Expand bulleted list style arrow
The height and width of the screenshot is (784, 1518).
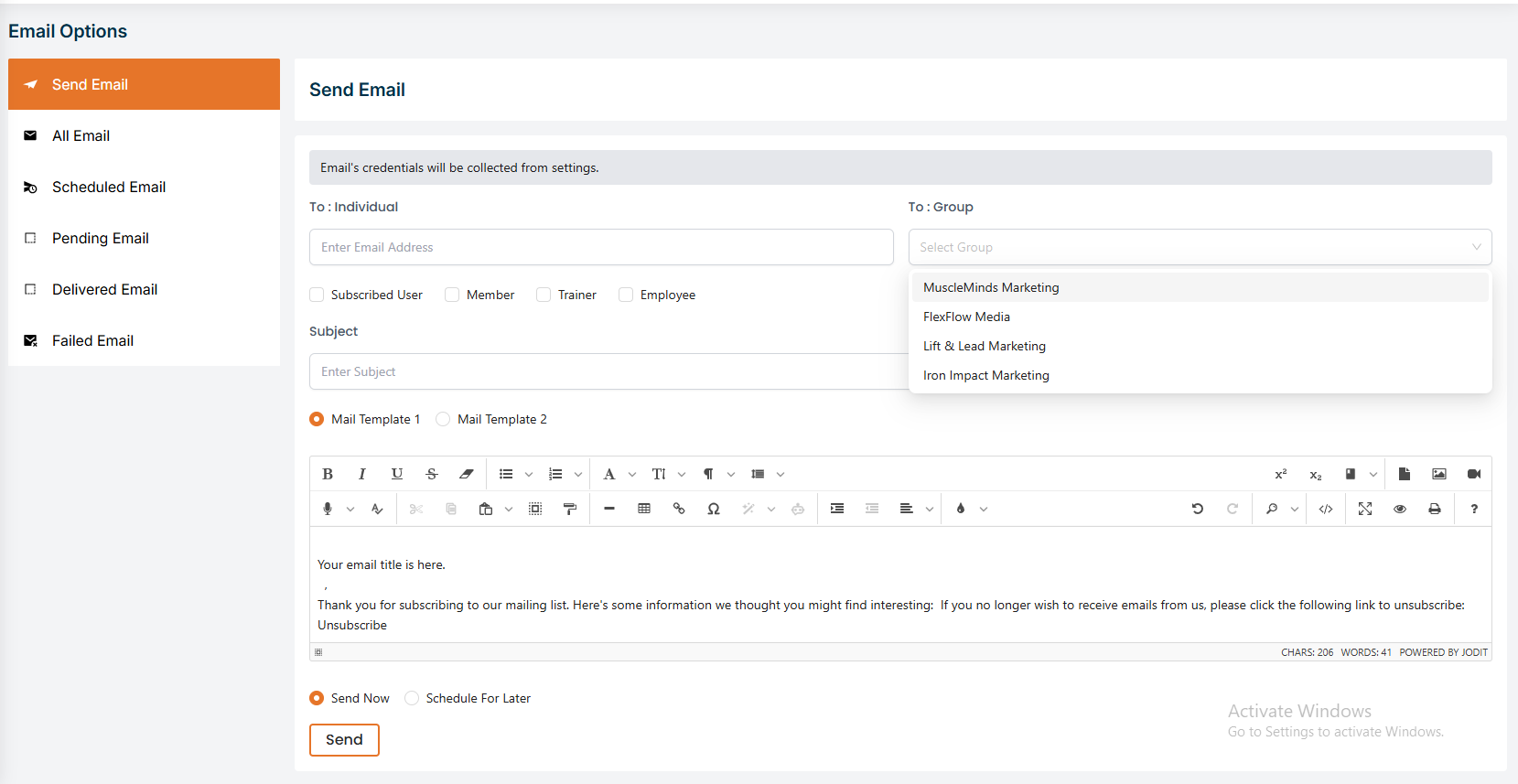click(529, 474)
